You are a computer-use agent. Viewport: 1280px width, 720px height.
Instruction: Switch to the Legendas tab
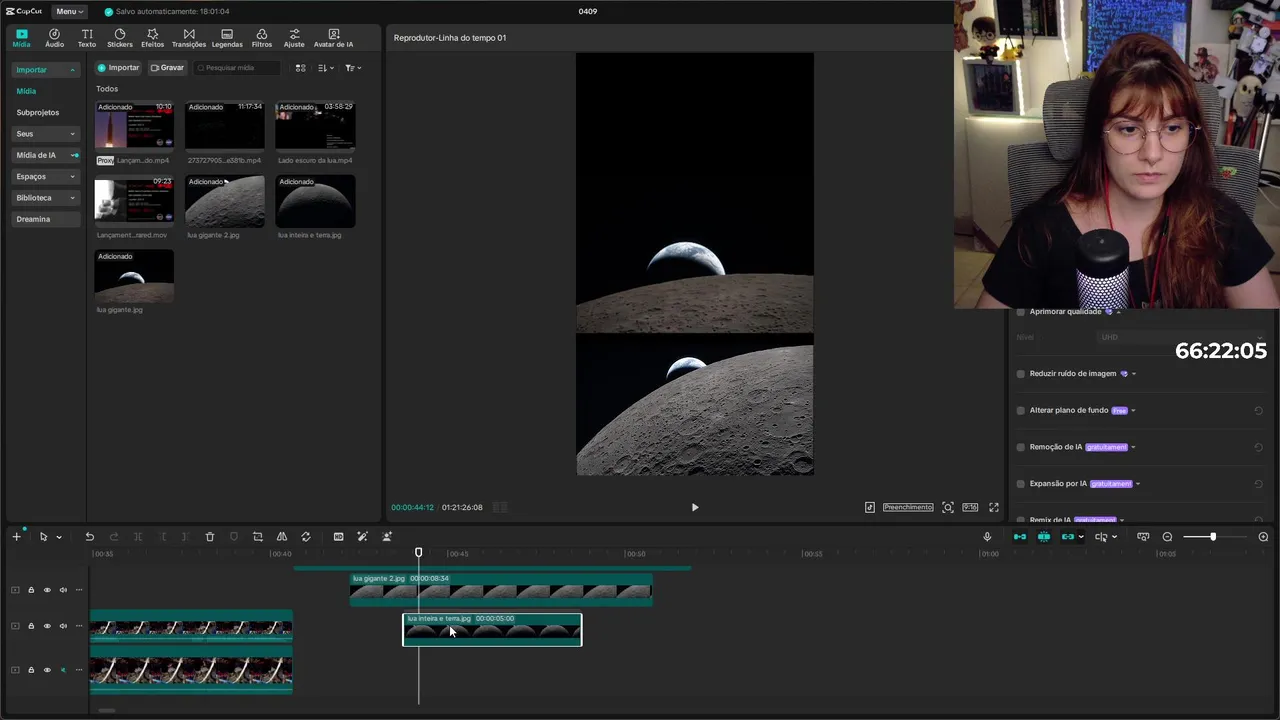(x=227, y=38)
